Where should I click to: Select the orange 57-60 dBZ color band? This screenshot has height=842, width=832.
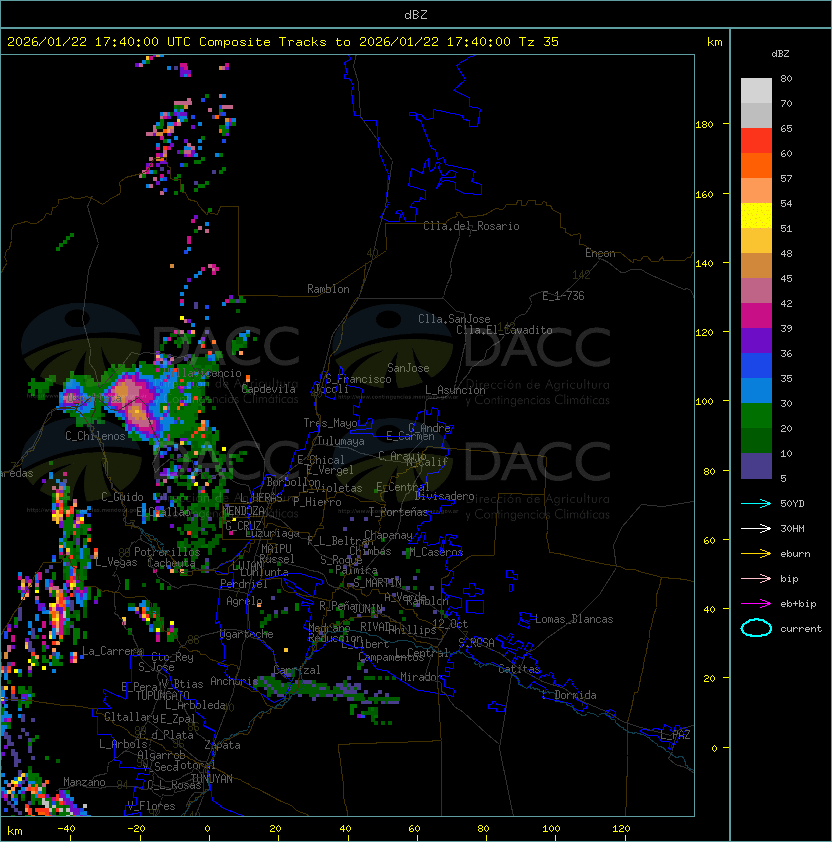point(756,166)
